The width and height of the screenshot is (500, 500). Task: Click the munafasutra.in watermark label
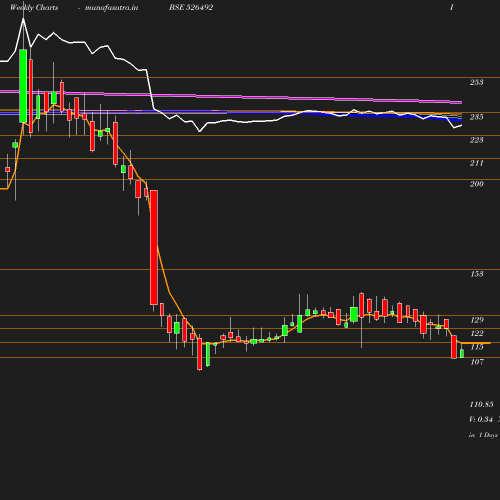pyautogui.click(x=111, y=8)
